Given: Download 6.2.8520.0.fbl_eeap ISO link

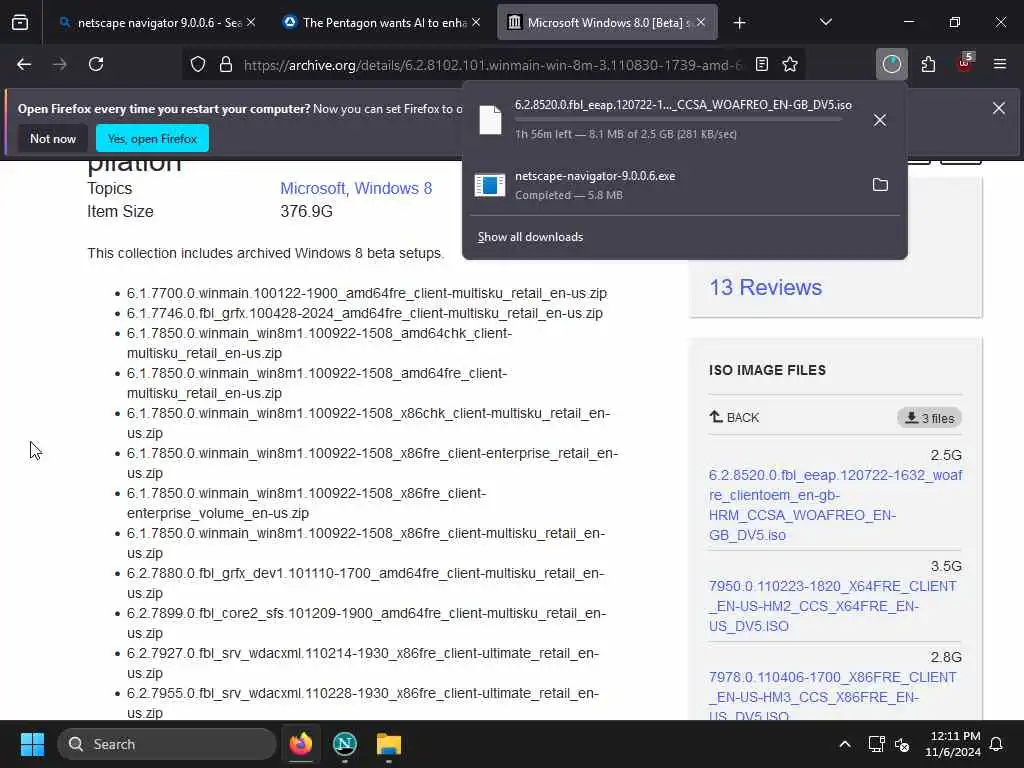Looking at the screenshot, I should (835, 505).
